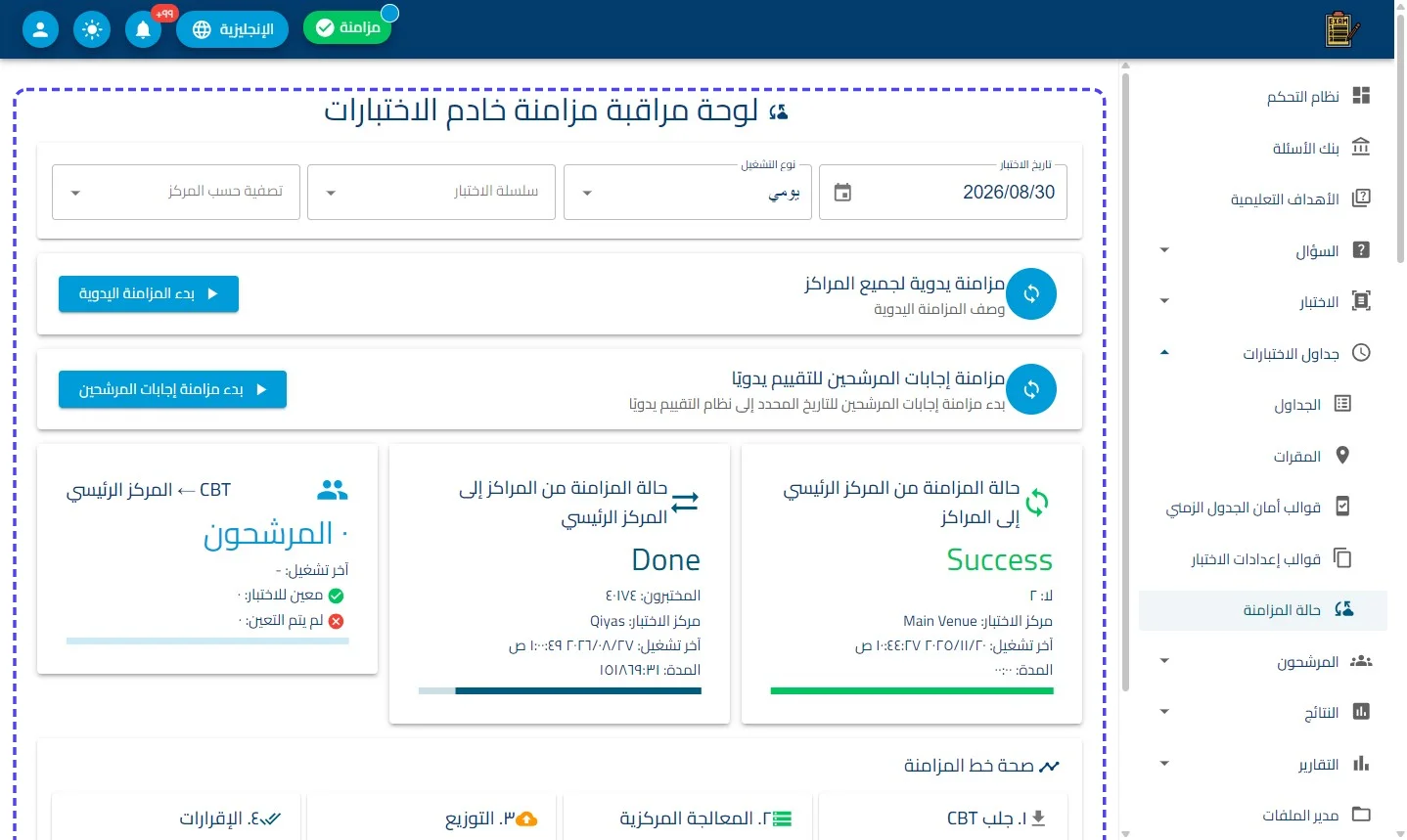Screen dimensions: 1407x840
Task: Click the exam clipboard logo
Action: 1342,29
